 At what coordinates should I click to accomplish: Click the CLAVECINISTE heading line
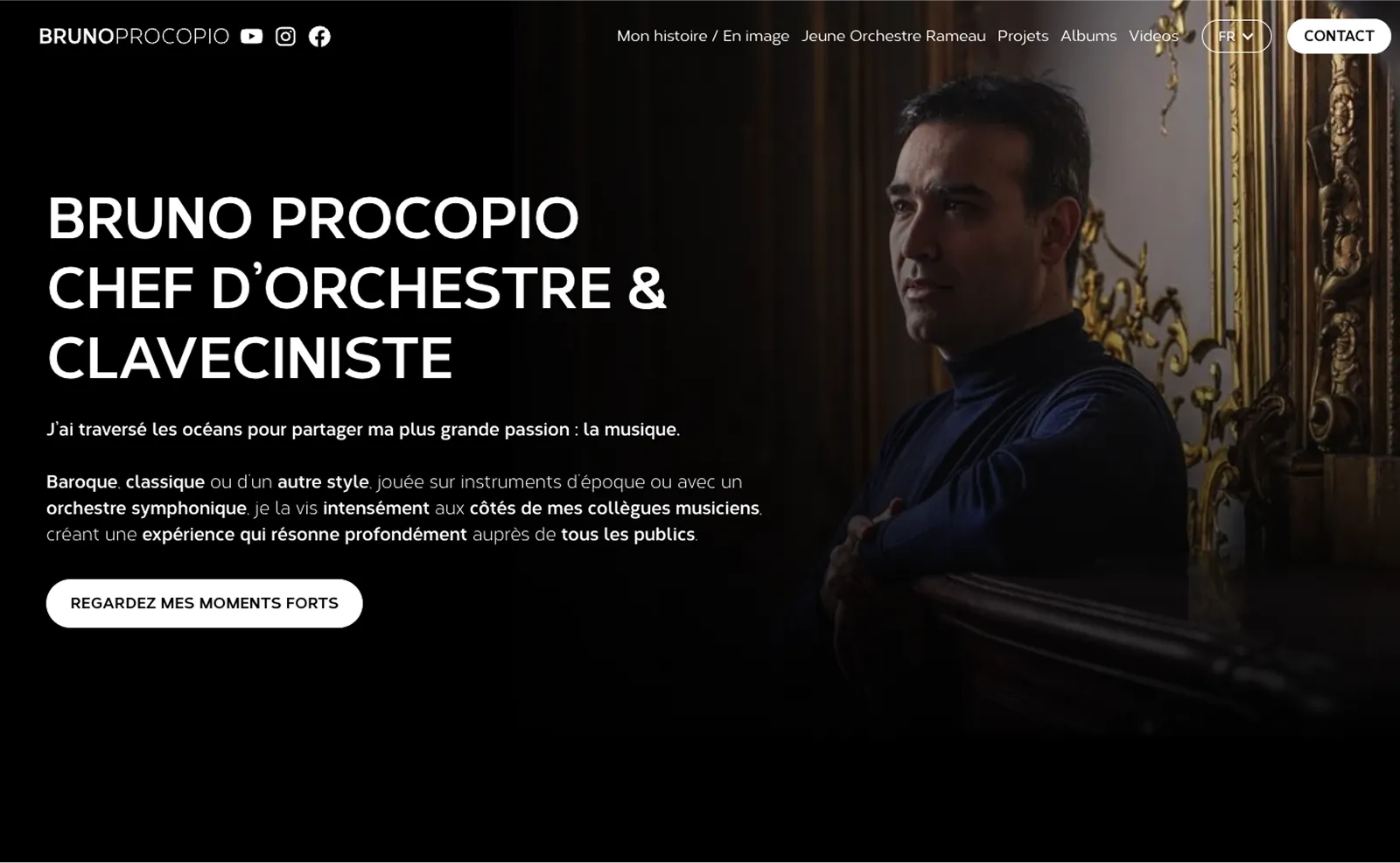click(x=250, y=358)
